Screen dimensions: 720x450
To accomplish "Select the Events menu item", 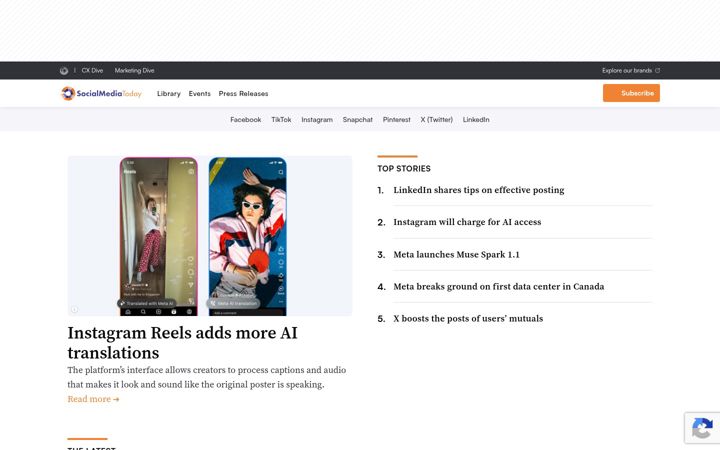I will coord(199,94).
